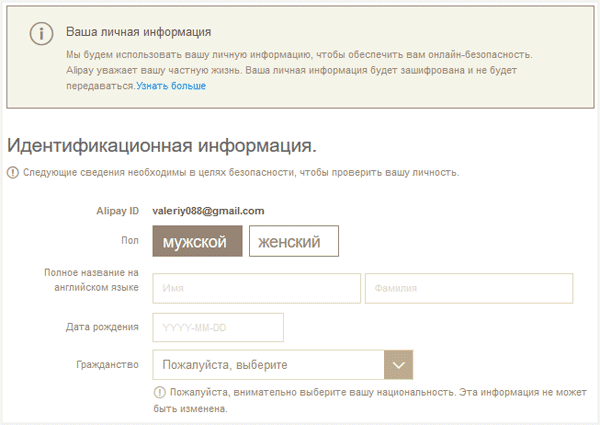Click the YYYY-MM-DD birth date field
Image resolution: width=600 pixels, height=425 pixels.
[x=218, y=327]
